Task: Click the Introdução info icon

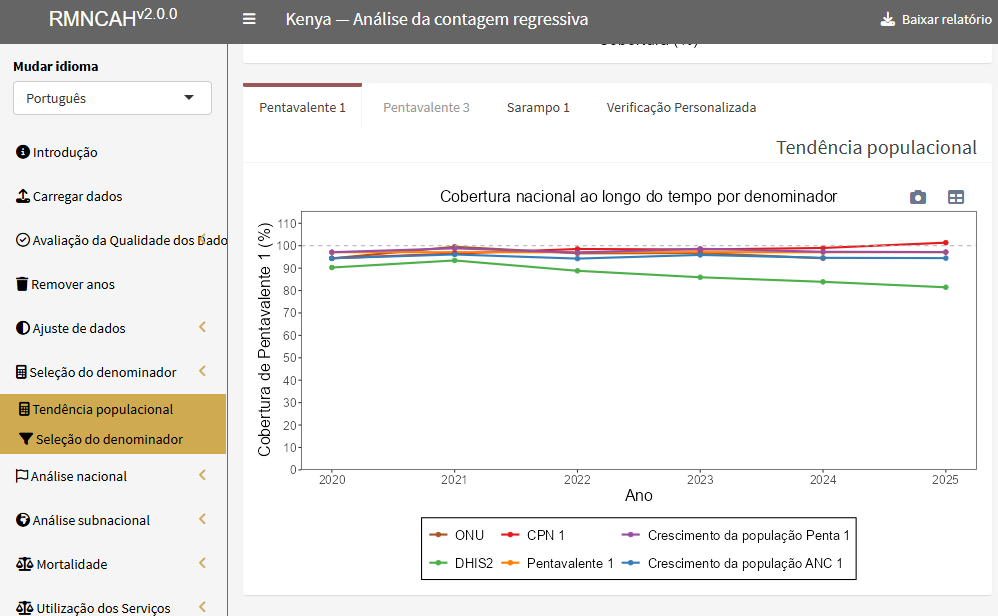Action: [23, 152]
